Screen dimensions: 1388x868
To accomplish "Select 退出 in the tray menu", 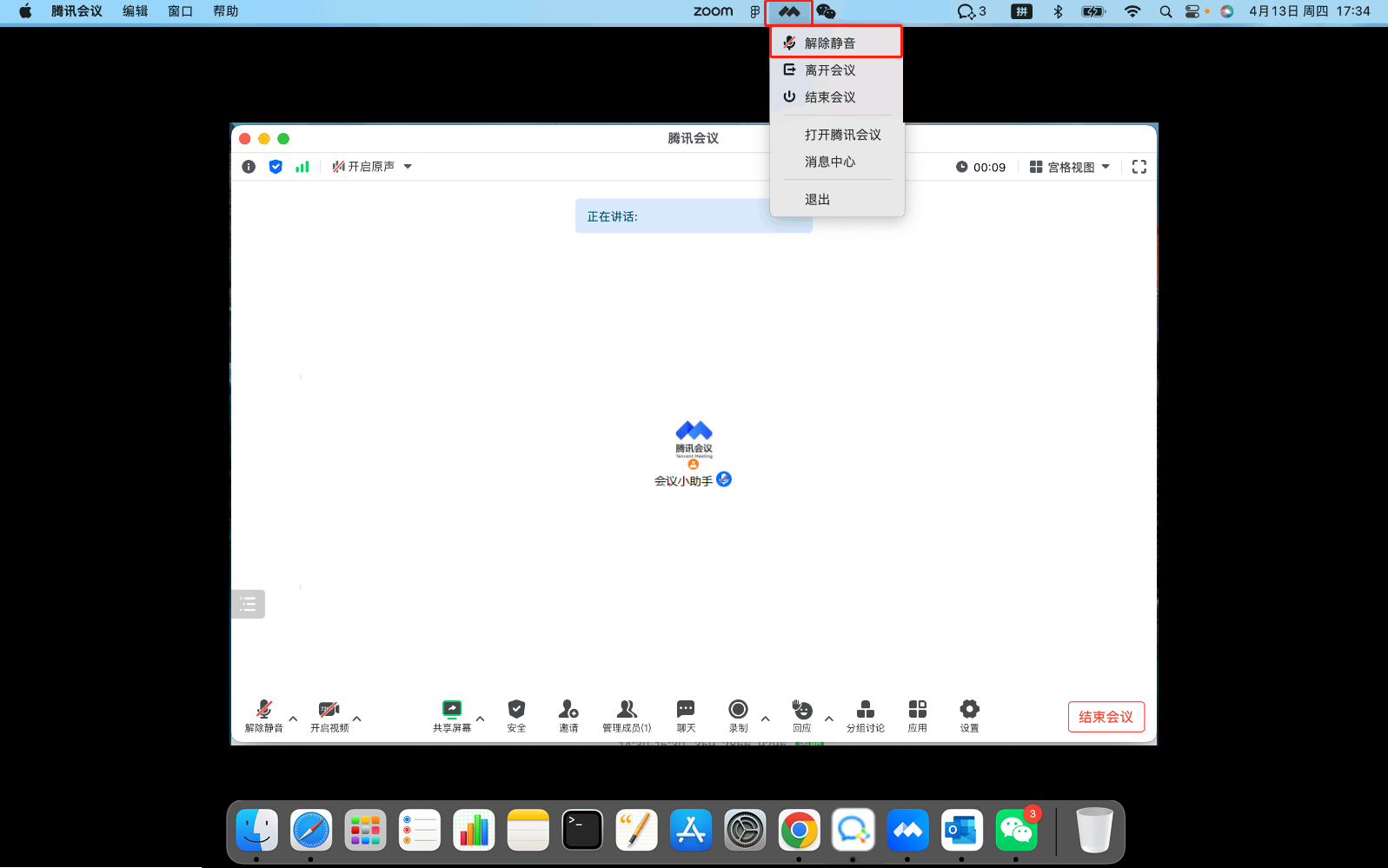I will (x=836, y=199).
